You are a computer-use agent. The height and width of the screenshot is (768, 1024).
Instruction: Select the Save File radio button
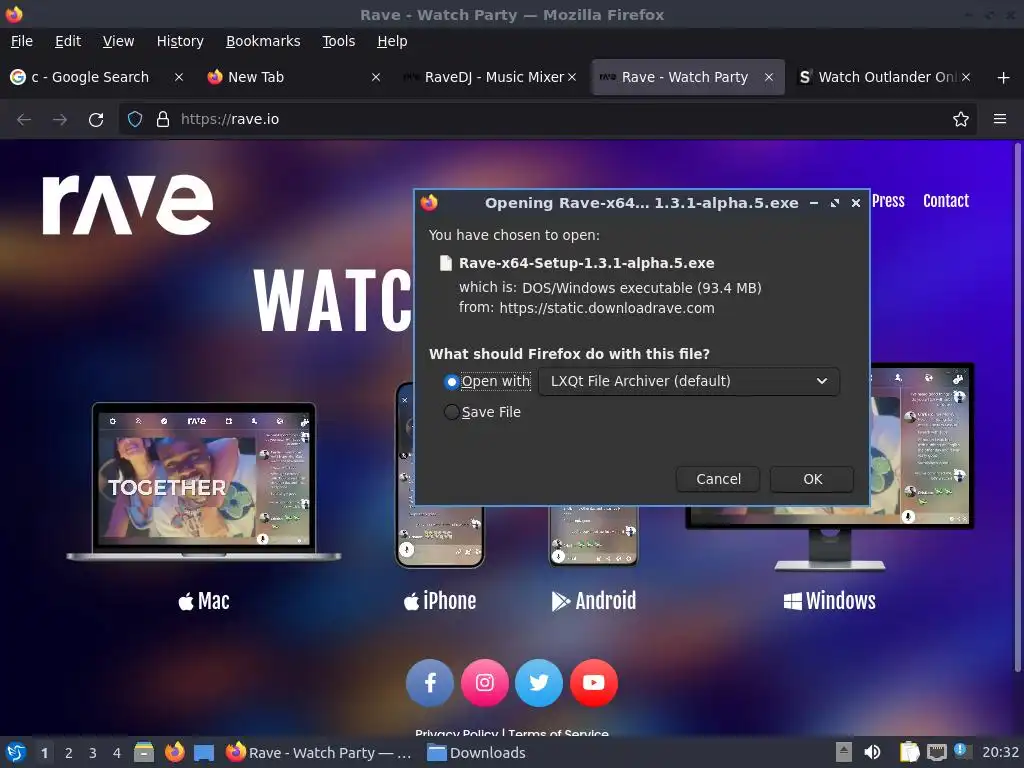click(451, 413)
